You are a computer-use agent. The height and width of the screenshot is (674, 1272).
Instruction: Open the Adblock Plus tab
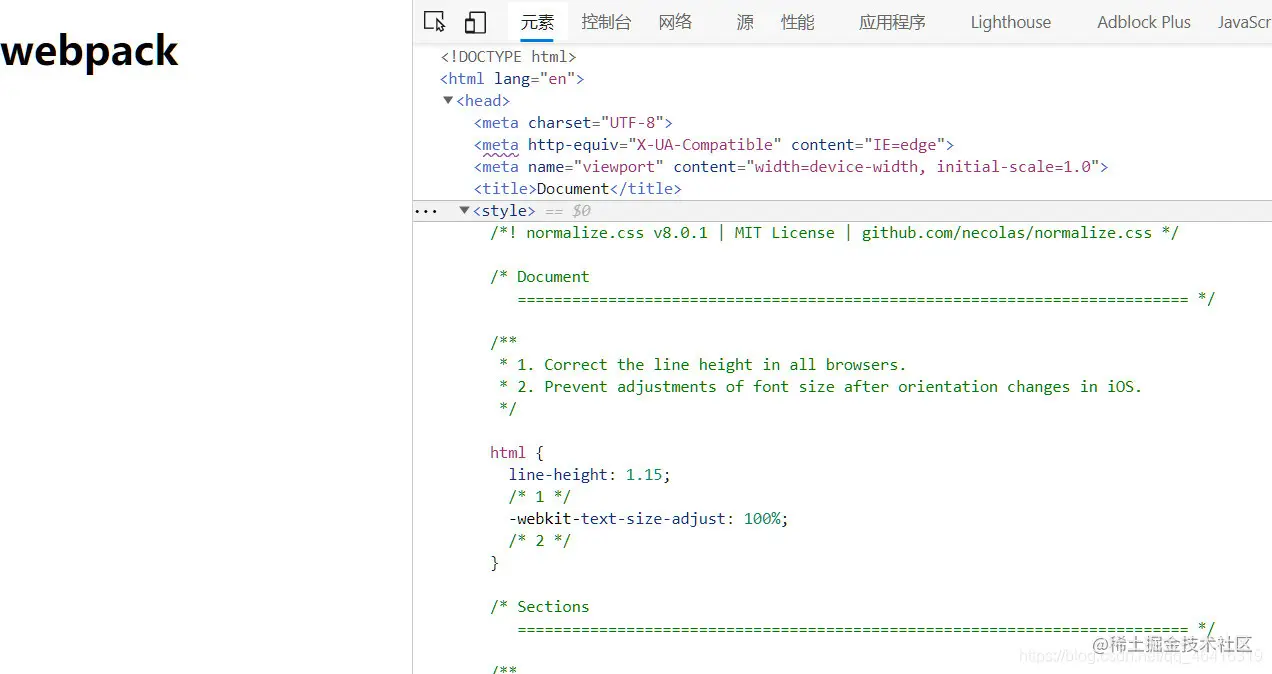click(1144, 22)
